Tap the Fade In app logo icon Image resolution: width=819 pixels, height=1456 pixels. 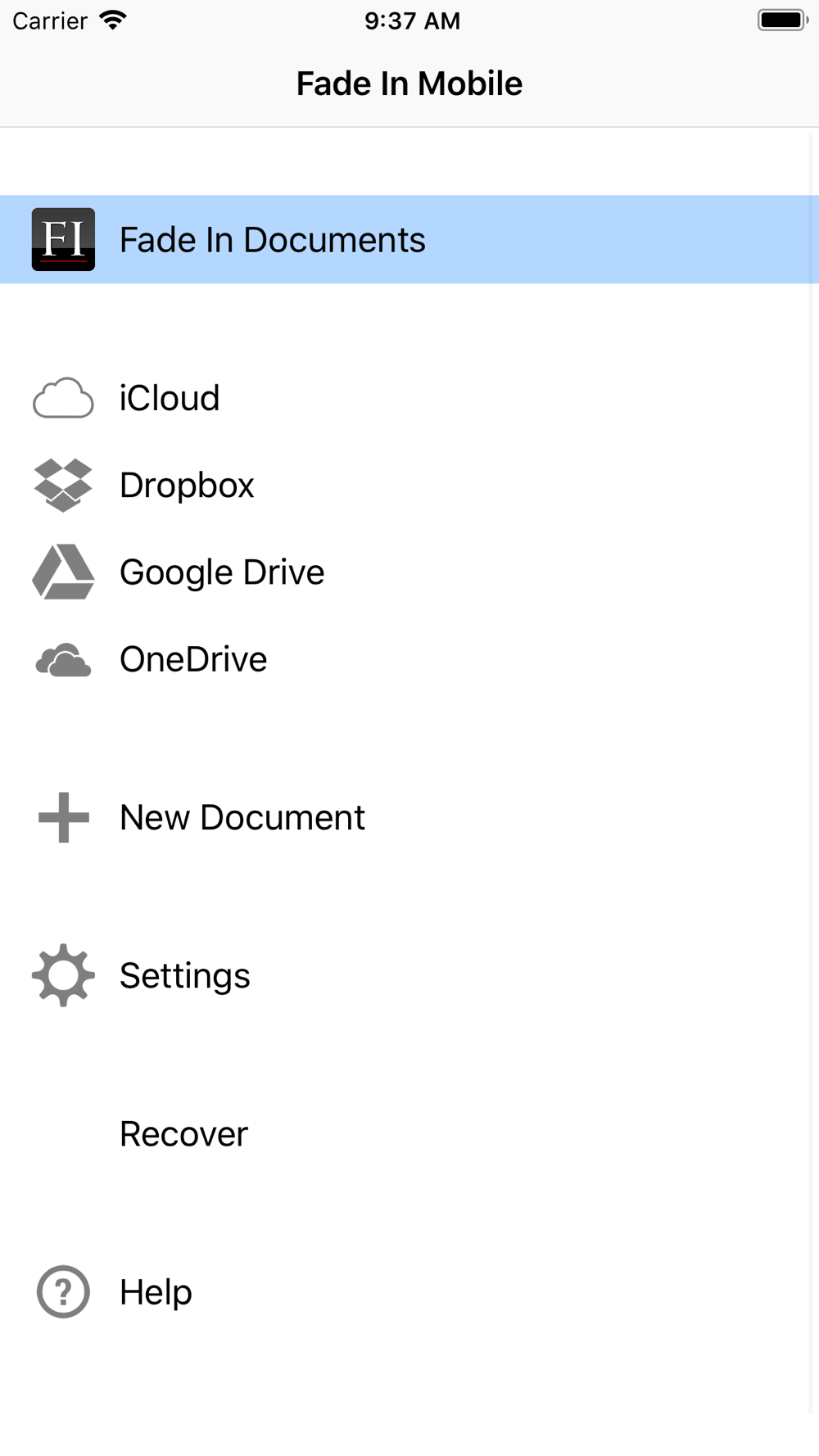[63, 239]
